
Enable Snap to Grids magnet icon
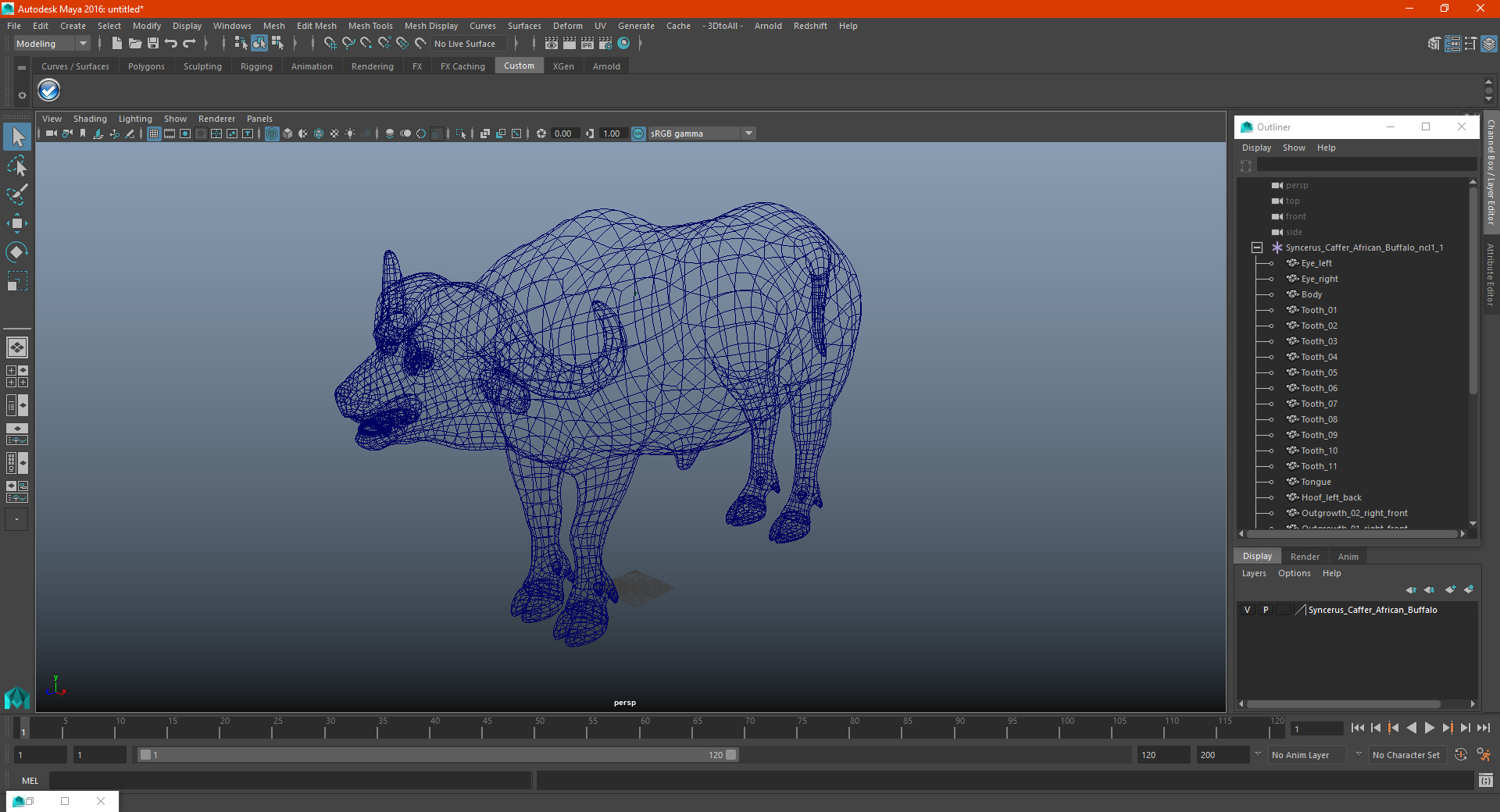coord(330,44)
